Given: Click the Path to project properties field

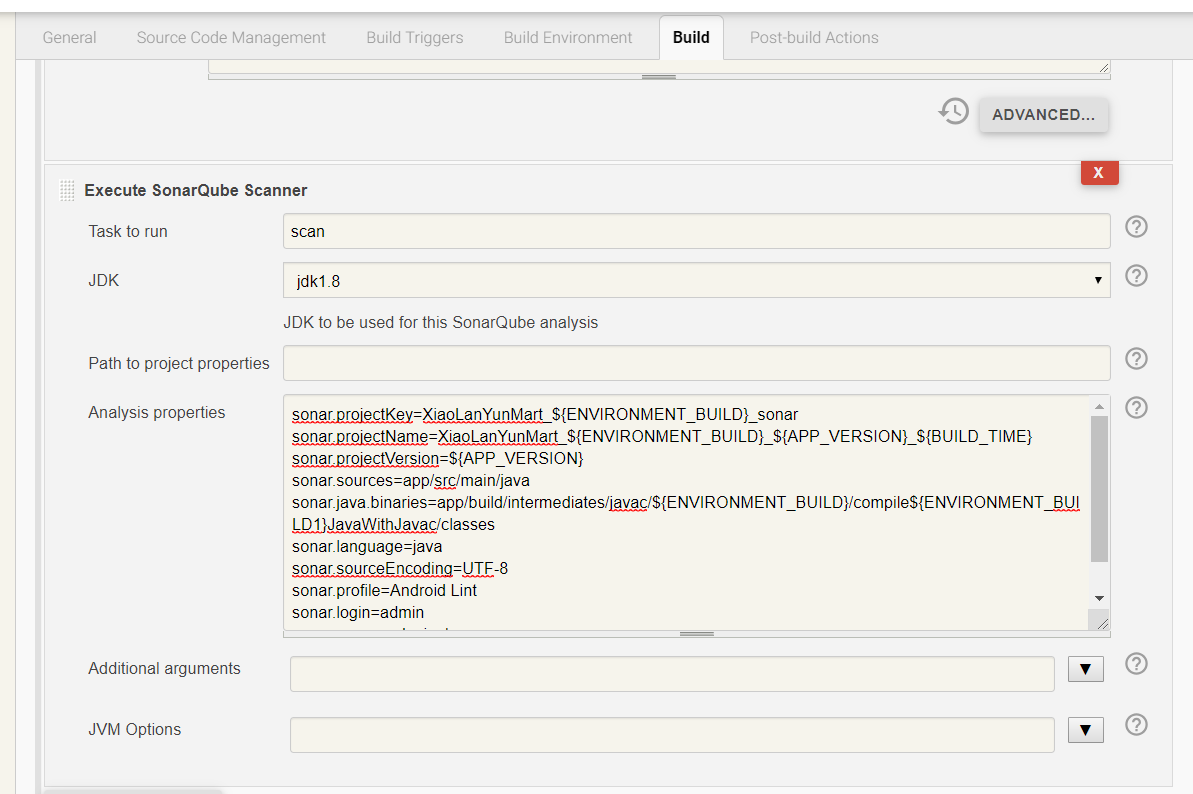Looking at the screenshot, I should [x=696, y=363].
